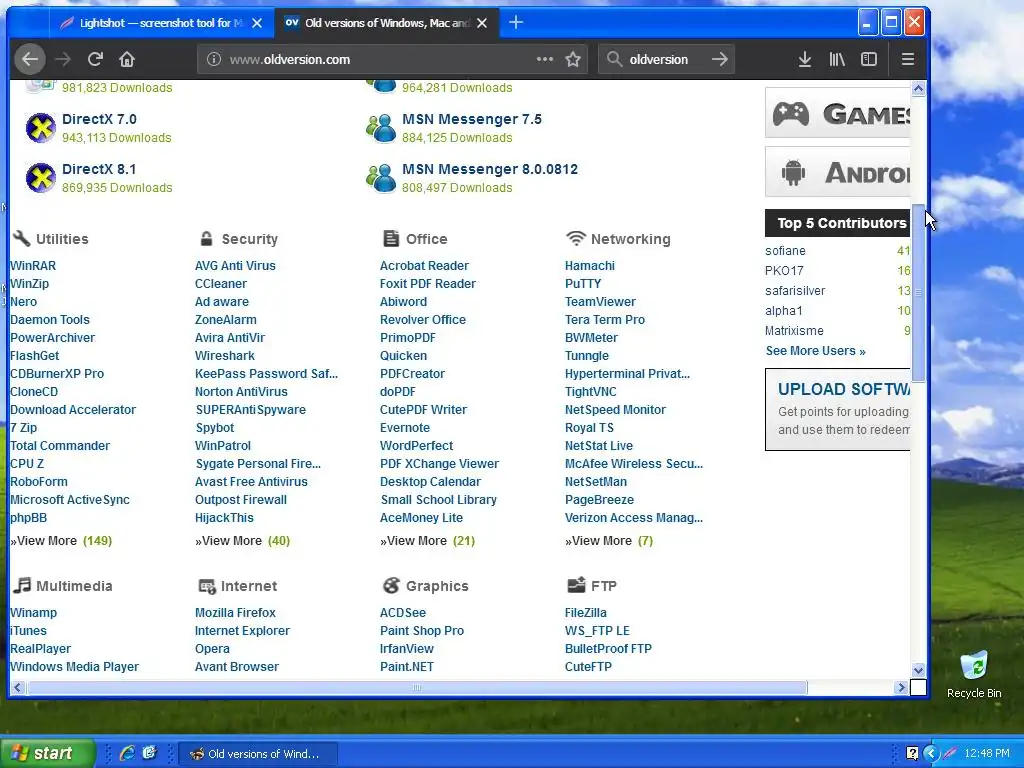Click the Games controller banner
This screenshot has height=768, width=1024.
(x=837, y=113)
